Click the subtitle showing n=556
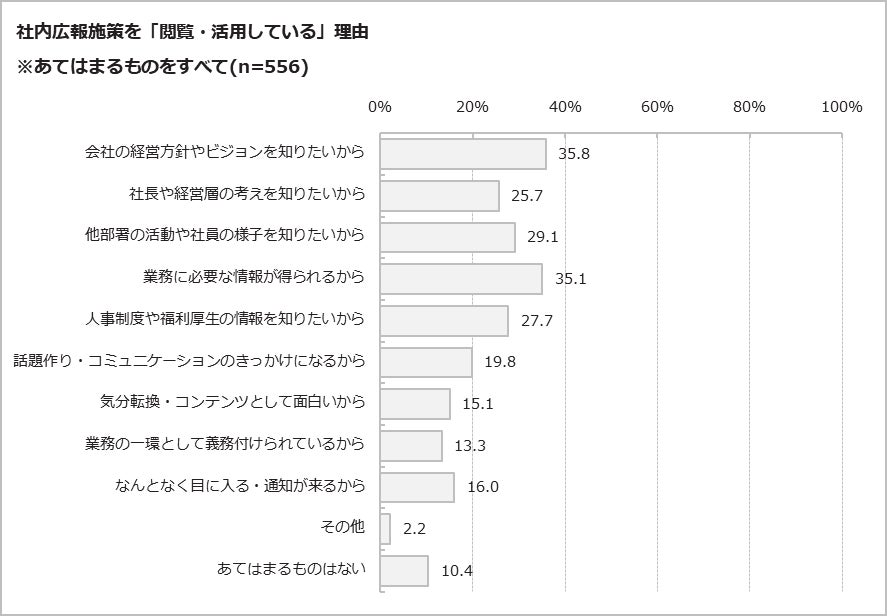The width and height of the screenshot is (887, 616). point(162,67)
